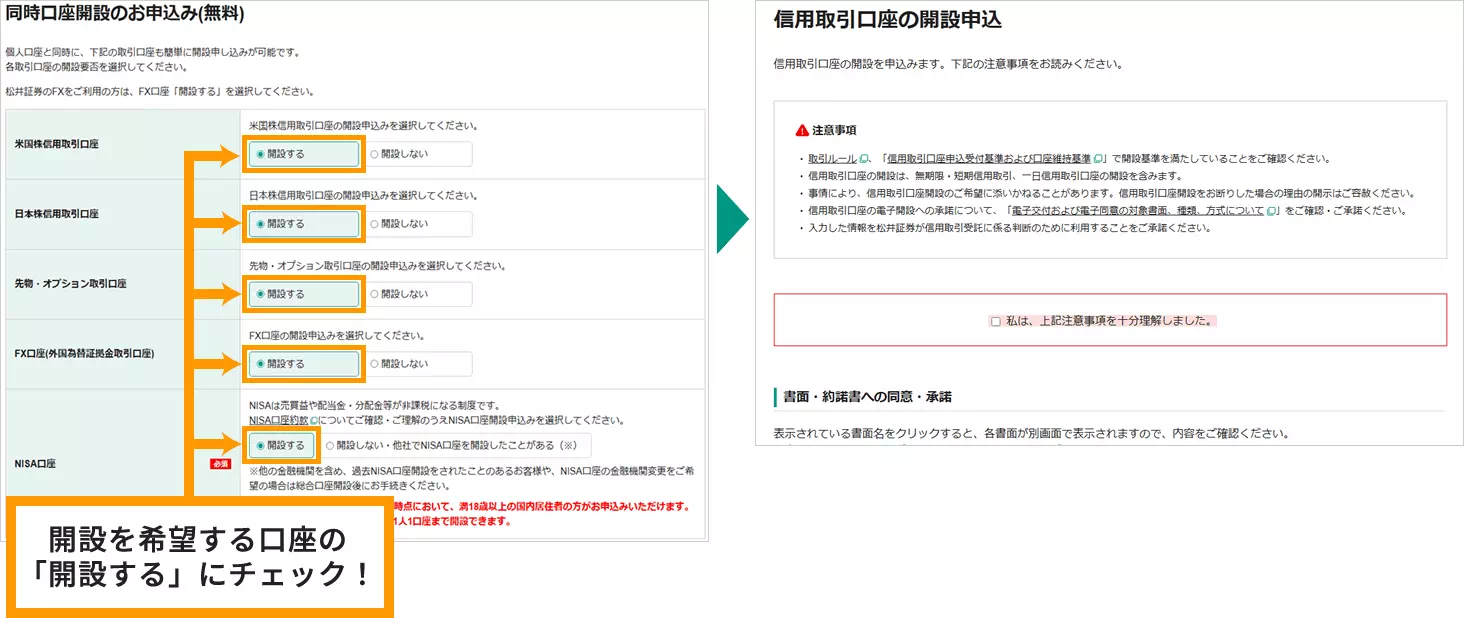Open the NISA口座約款 link
The width and height of the screenshot is (1464, 618).
coord(276,421)
